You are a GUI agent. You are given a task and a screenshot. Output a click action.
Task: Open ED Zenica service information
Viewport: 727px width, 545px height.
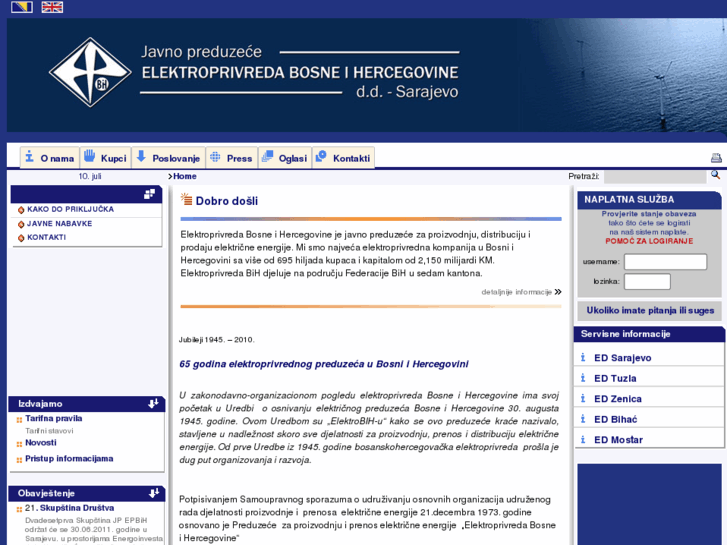618,399
